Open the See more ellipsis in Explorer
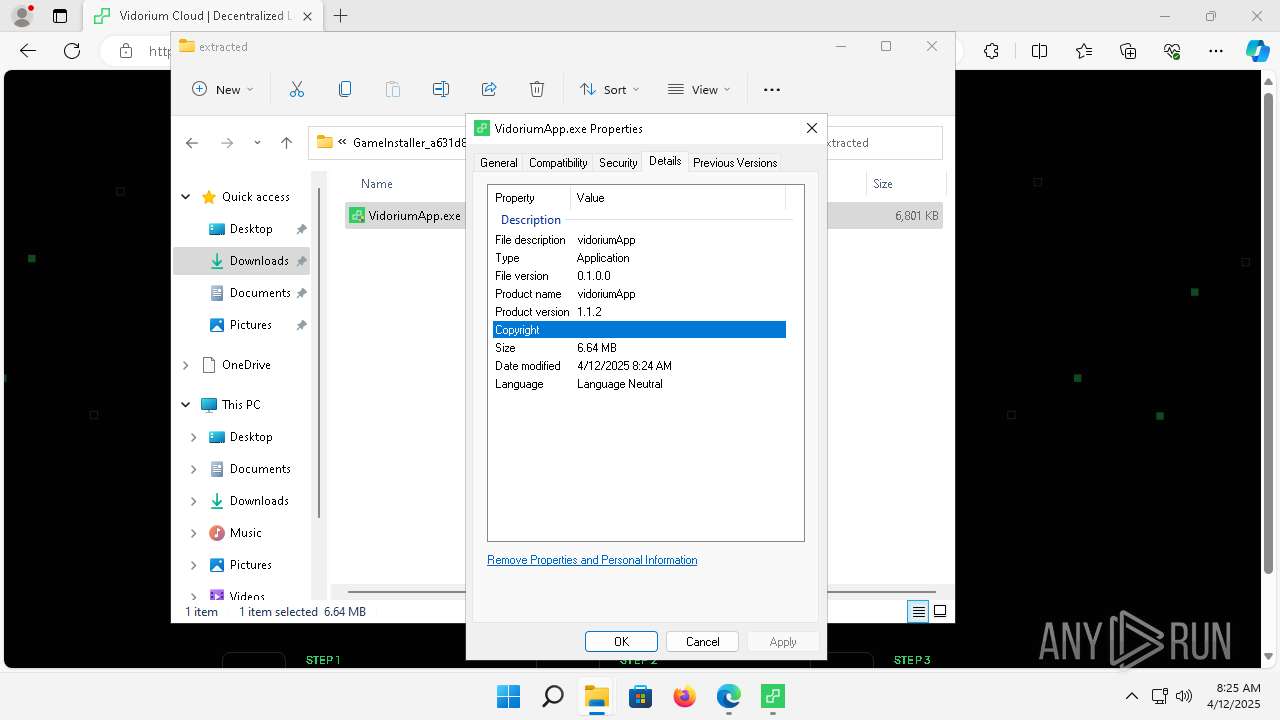Screen dimensions: 1280x720 pos(772,89)
